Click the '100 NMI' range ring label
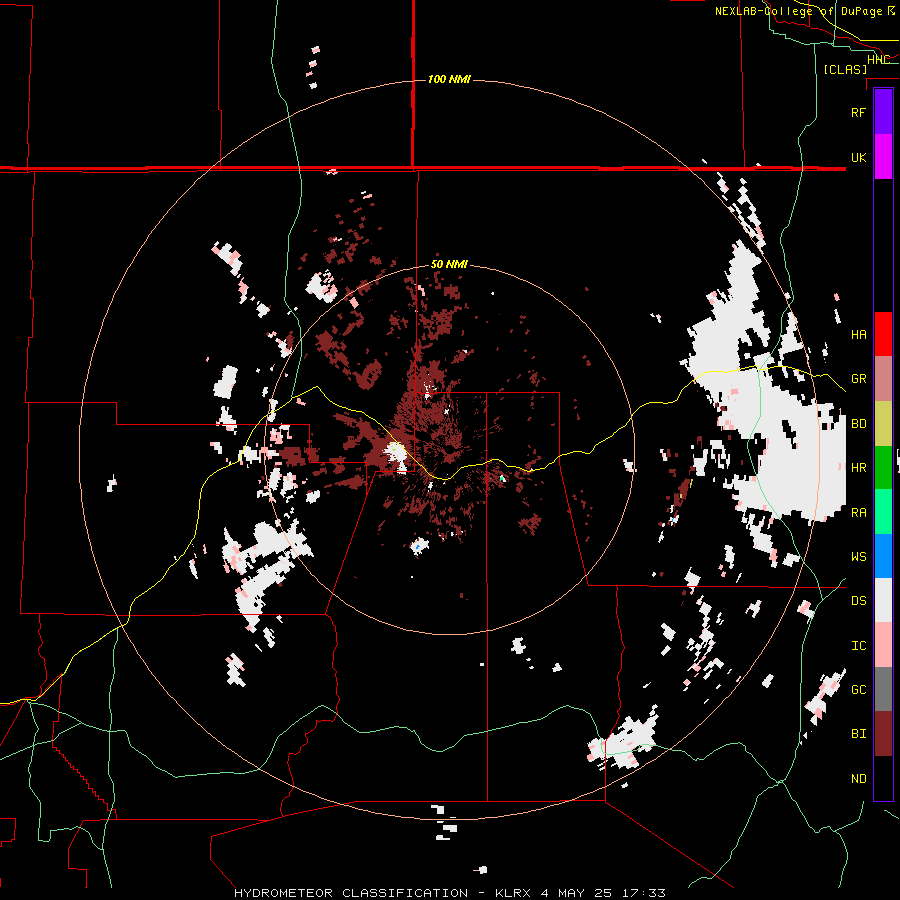Screen dimensions: 900x900 (x=449, y=79)
